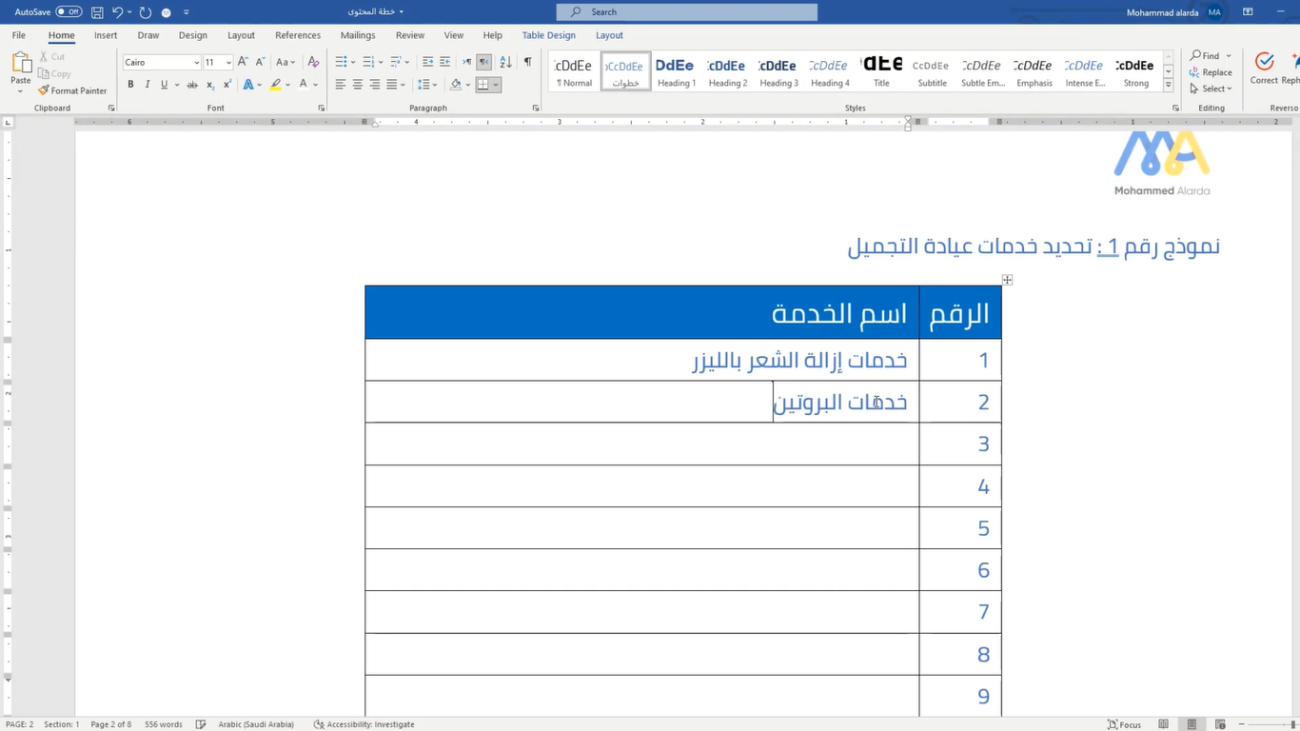Image resolution: width=1300 pixels, height=731 pixels.
Task: Clear all formatting
Action: click(313, 62)
